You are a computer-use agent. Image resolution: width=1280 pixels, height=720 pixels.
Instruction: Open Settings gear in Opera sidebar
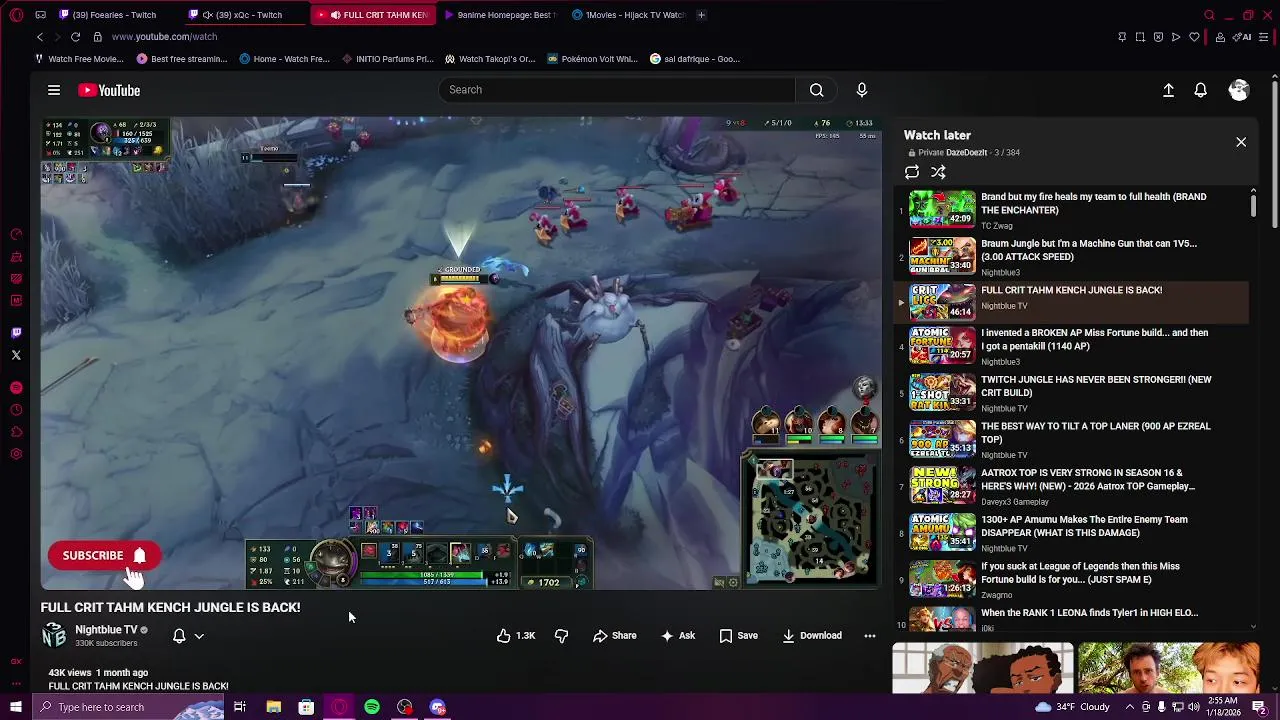[16, 454]
